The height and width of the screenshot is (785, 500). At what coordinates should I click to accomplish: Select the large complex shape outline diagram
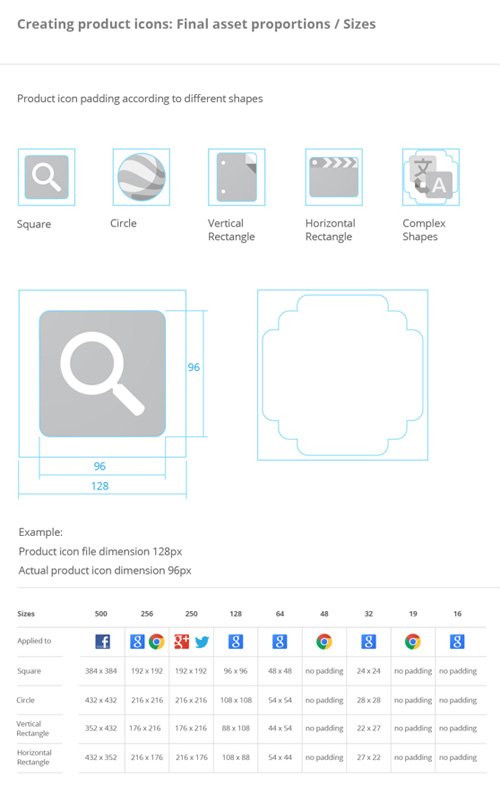pos(343,374)
